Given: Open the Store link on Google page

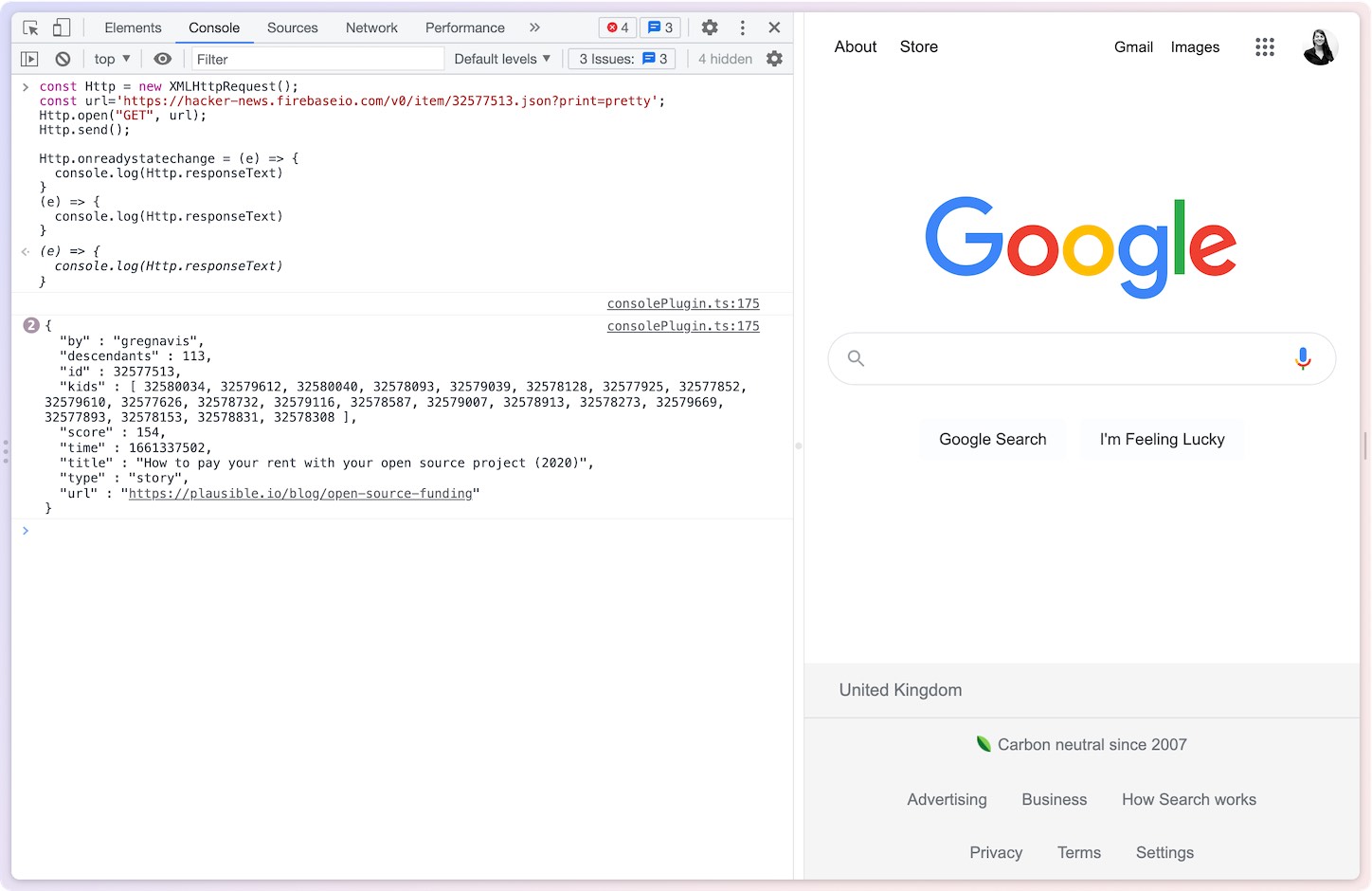Looking at the screenshot, I should coord(919,46).
